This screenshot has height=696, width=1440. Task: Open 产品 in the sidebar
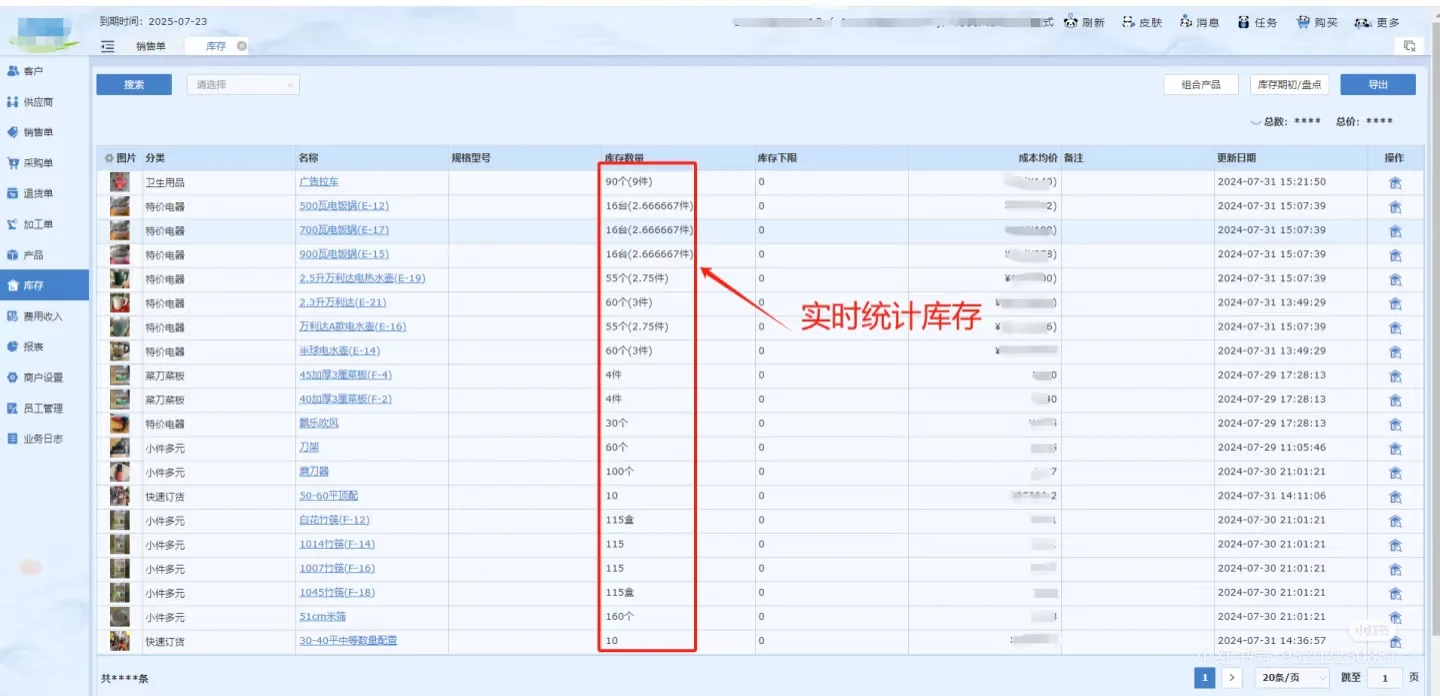click(44, 255)
